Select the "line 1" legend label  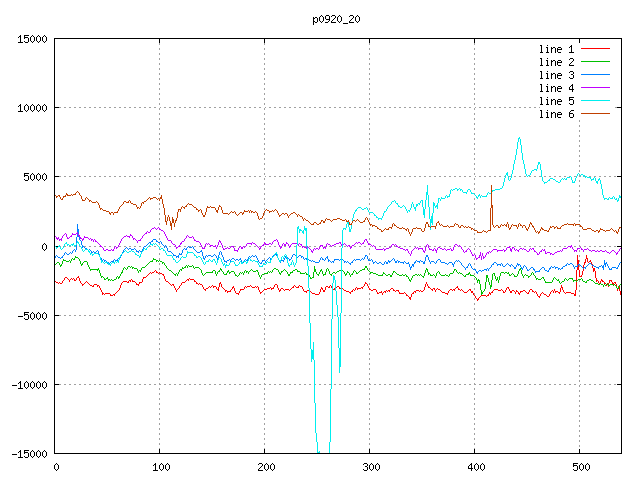click(x=557, y=49)
